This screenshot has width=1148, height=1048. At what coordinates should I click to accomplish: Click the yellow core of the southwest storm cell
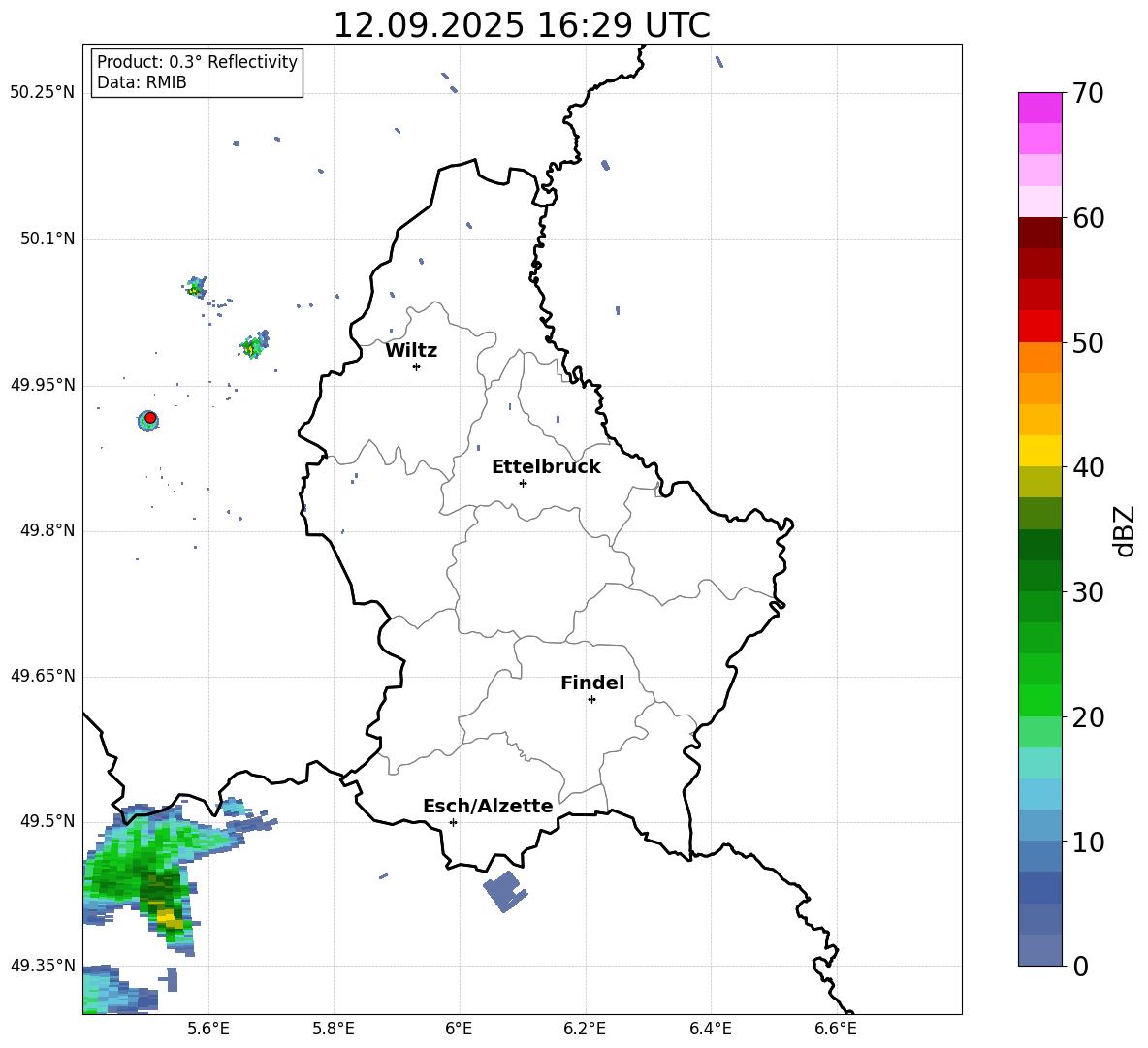coord(169,916)
